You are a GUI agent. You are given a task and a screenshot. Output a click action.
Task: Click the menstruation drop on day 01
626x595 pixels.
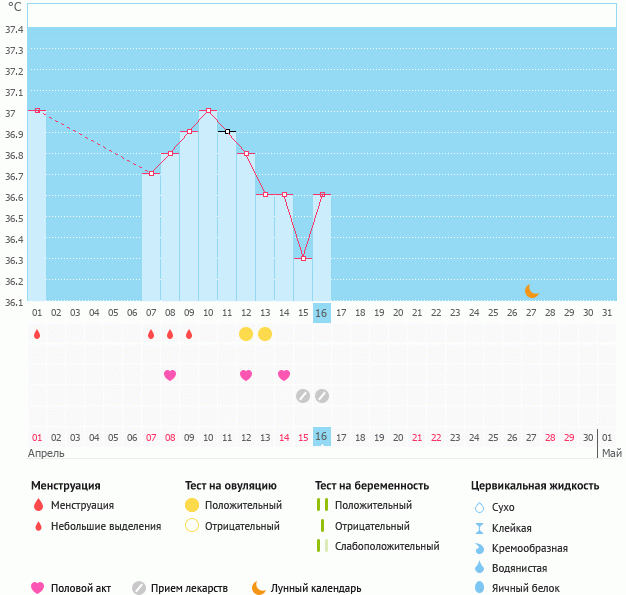[x=37, y=334]
